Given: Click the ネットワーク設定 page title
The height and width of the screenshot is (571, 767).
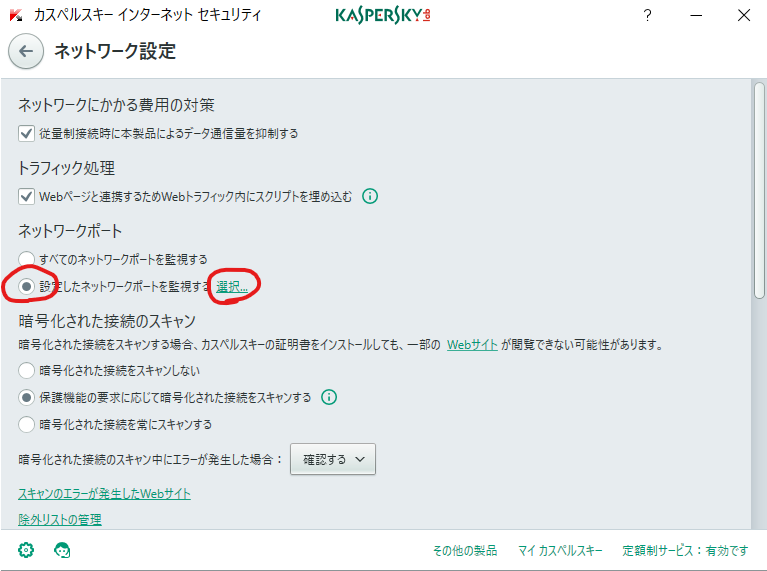Looking at the screenshot, I should [115, 51].
